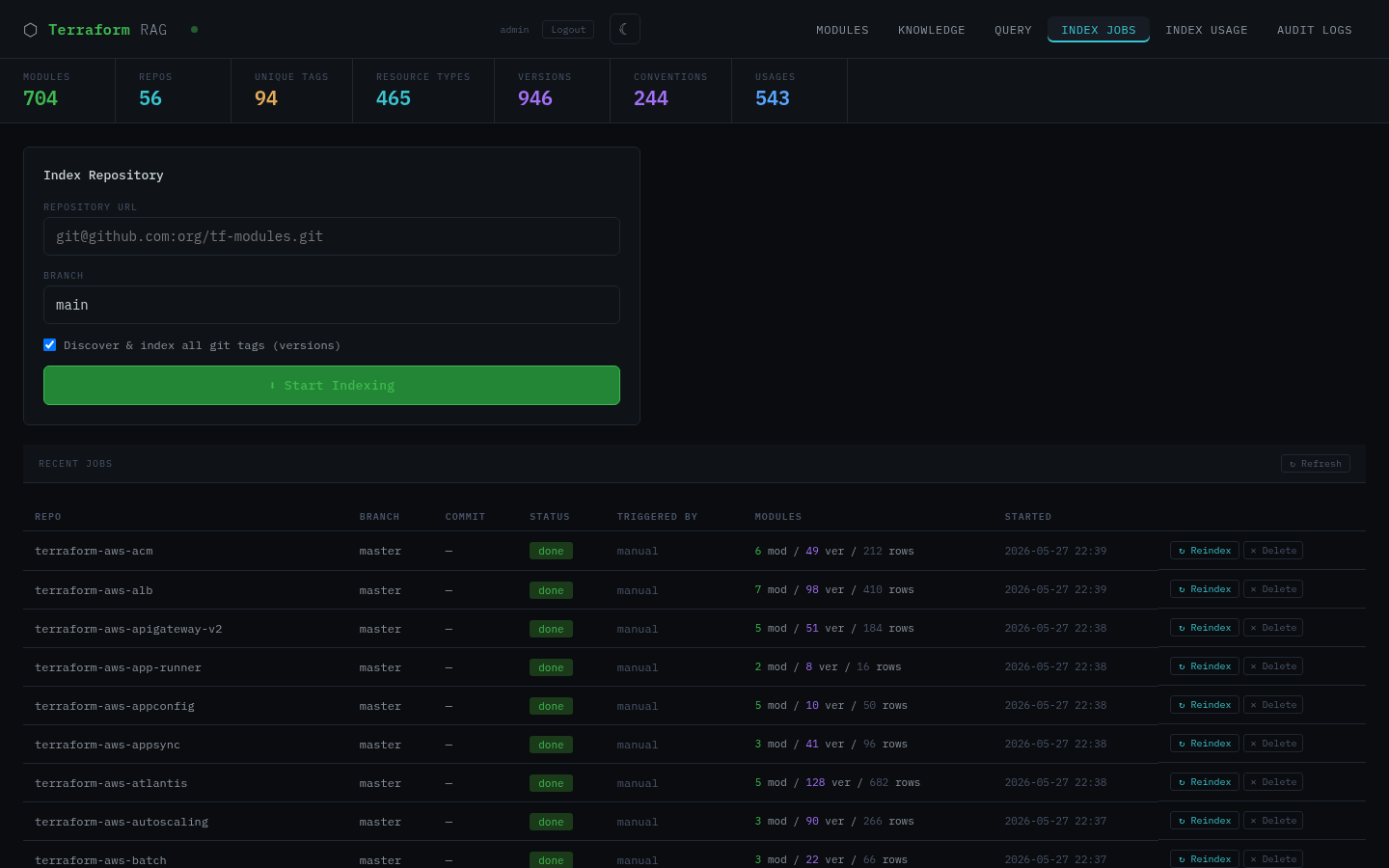1389x868 pixels.
Task: Click the Logout button
Action: tap(568, 30)
